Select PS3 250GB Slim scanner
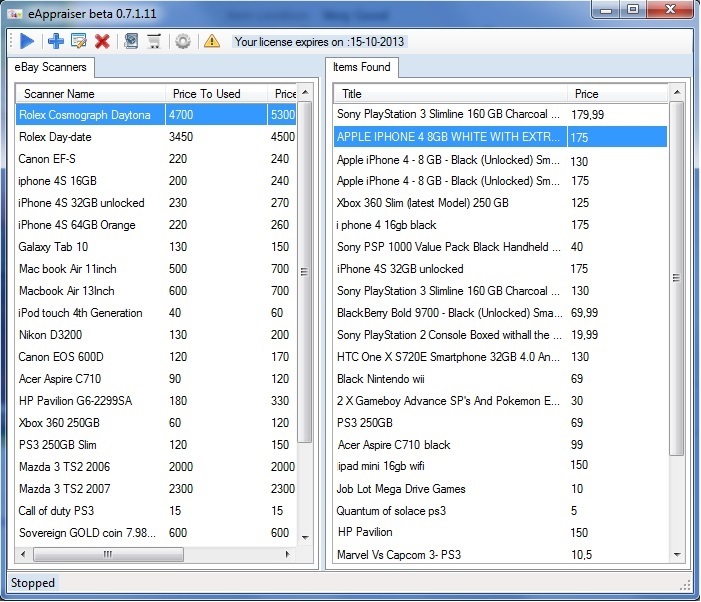701x602 pixels. pos(156,445)
